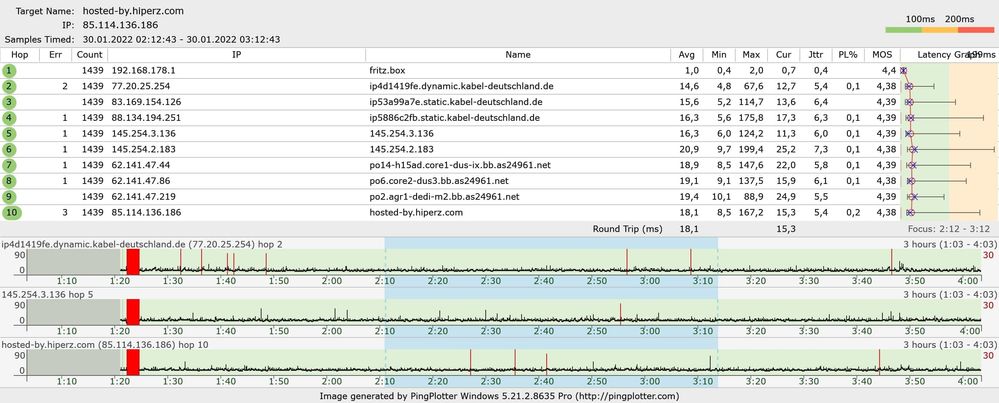Click the Focus: 2:12 - 3:12 label

click(950, 229)
